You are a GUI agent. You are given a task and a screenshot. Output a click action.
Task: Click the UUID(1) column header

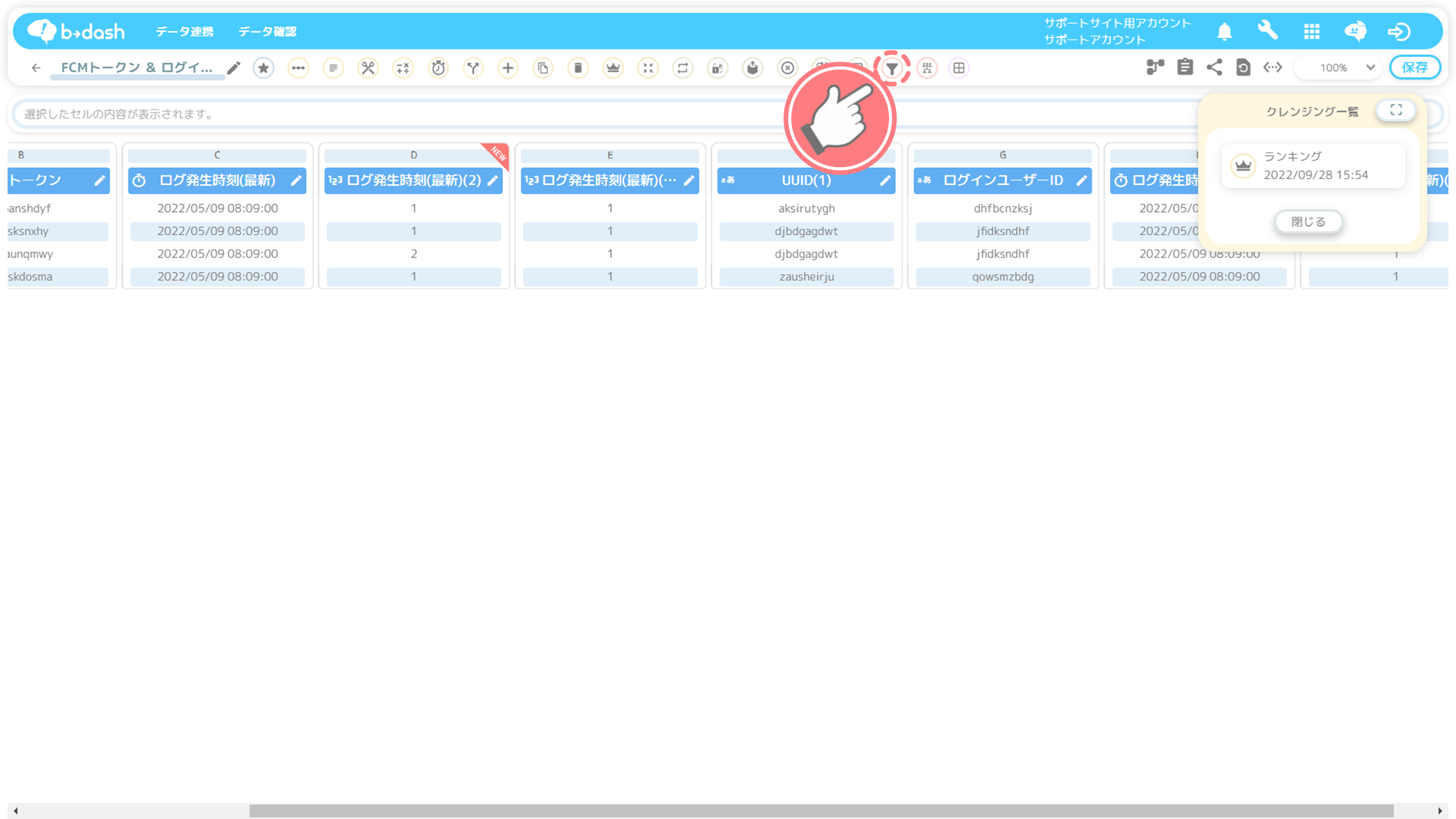807,180
